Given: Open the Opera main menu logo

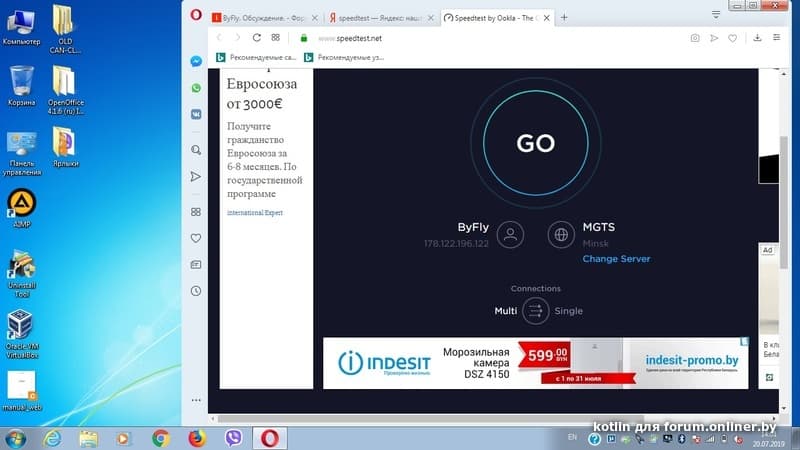Looking at the screenshot, I should pos(196,15).
